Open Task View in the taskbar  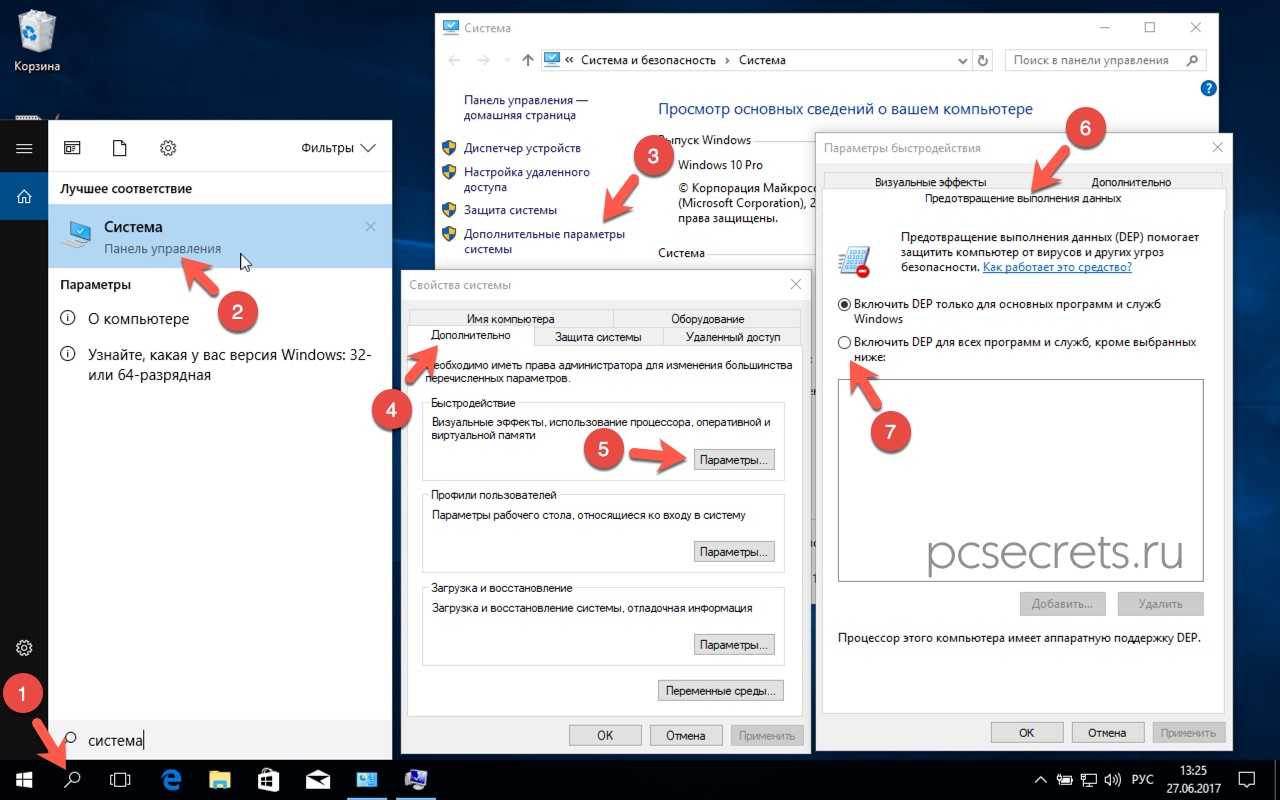[x=120, y=778]
